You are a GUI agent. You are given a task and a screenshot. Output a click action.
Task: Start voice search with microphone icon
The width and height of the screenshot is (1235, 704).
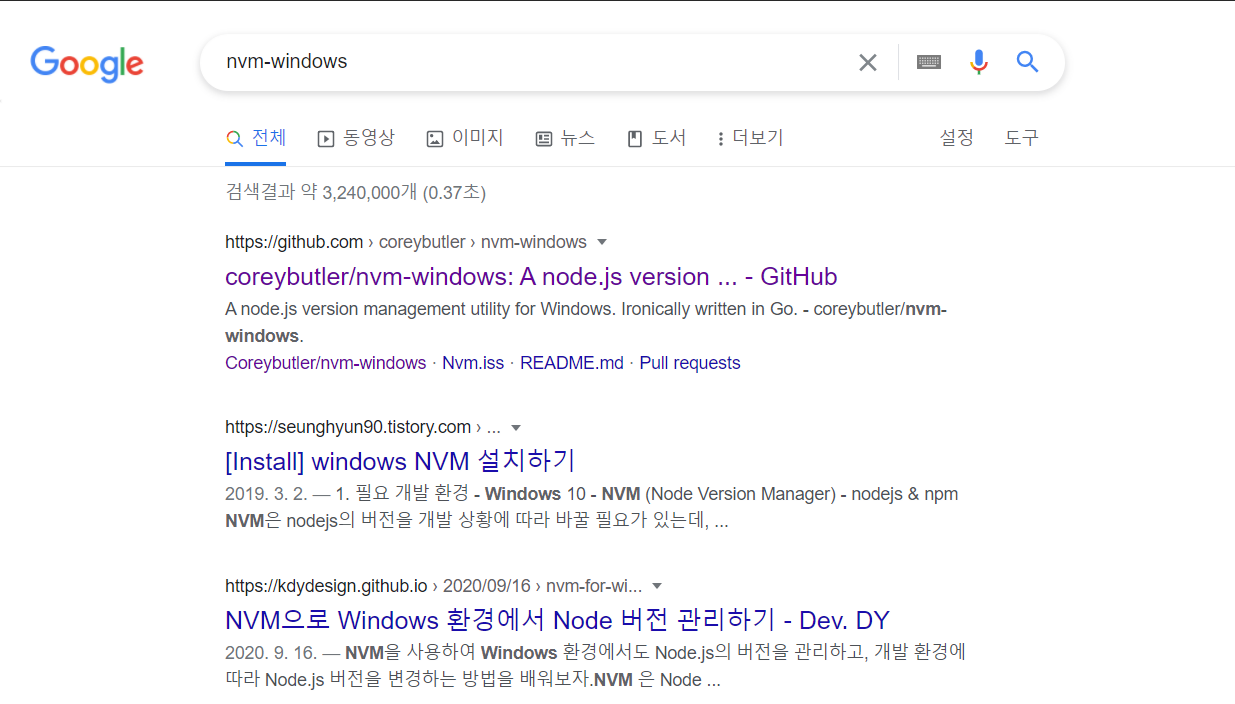(979, 62)
